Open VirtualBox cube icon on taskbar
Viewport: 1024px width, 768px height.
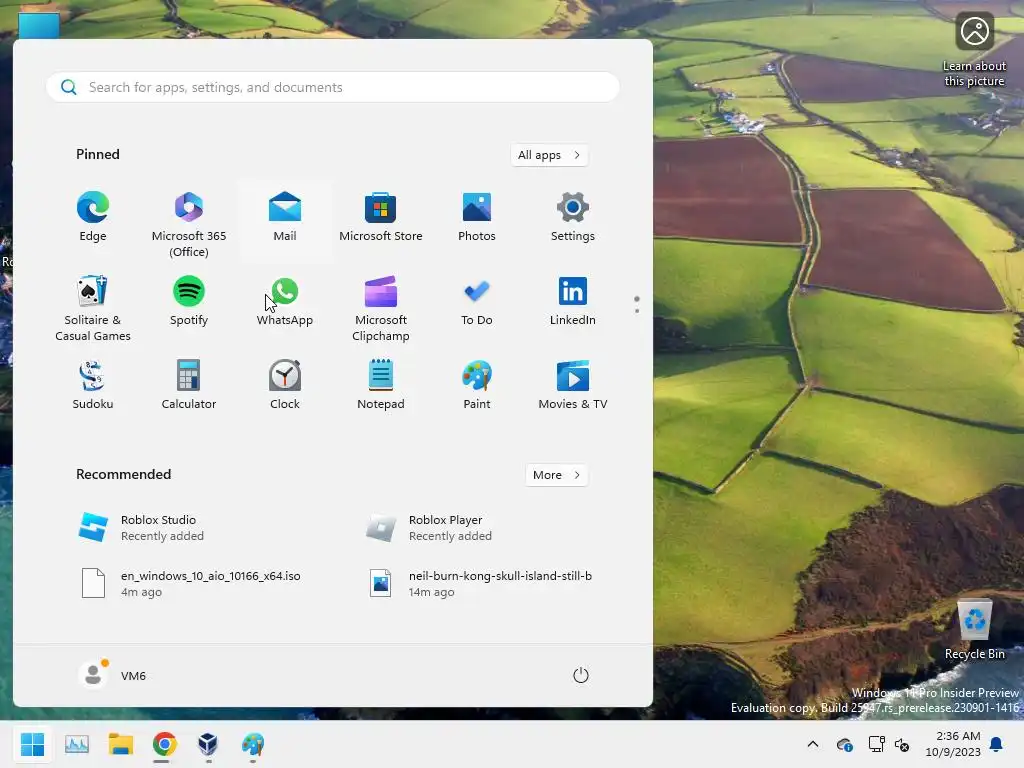coord(208,744)
